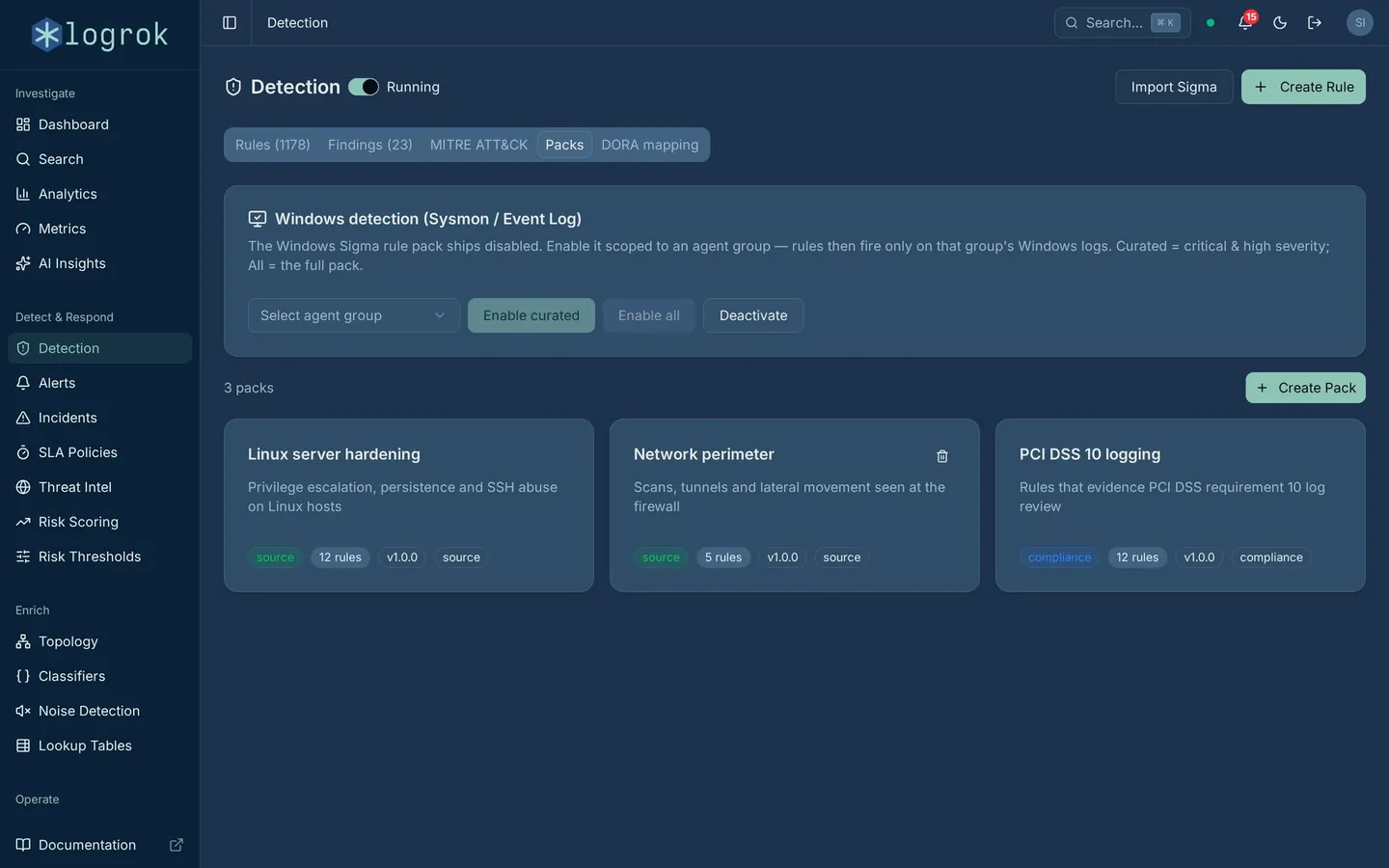Select the Packs tab
Viewport: 1389px width, 868px height.
coord(564,145)
